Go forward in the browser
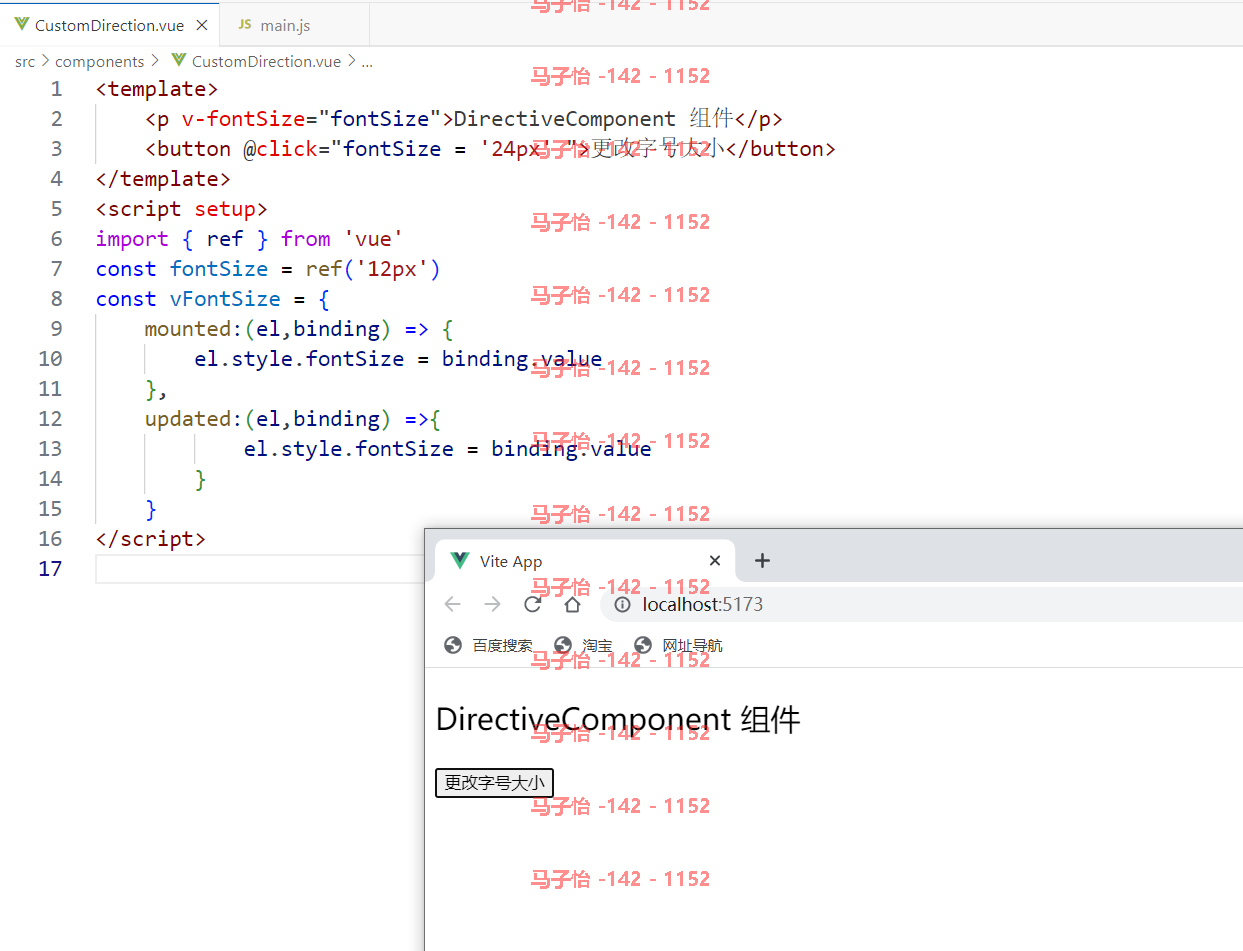This screenshot has height=951, width=1243. [493, 604]
